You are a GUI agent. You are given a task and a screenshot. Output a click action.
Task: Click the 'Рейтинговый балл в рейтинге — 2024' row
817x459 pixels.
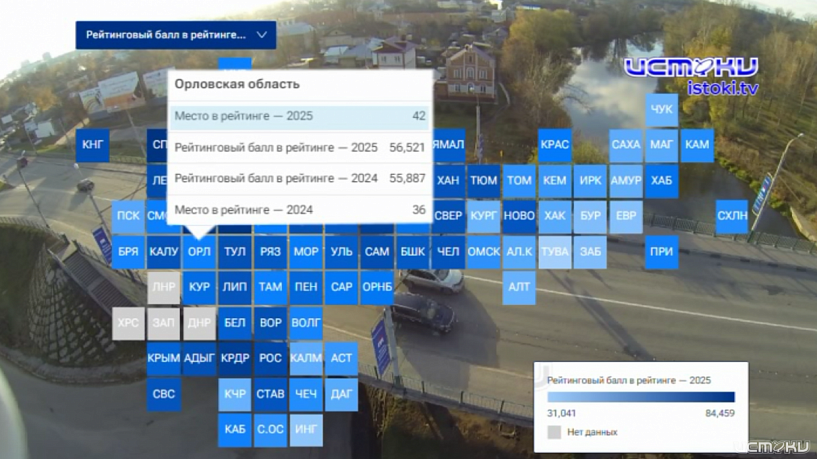point(299,179)
